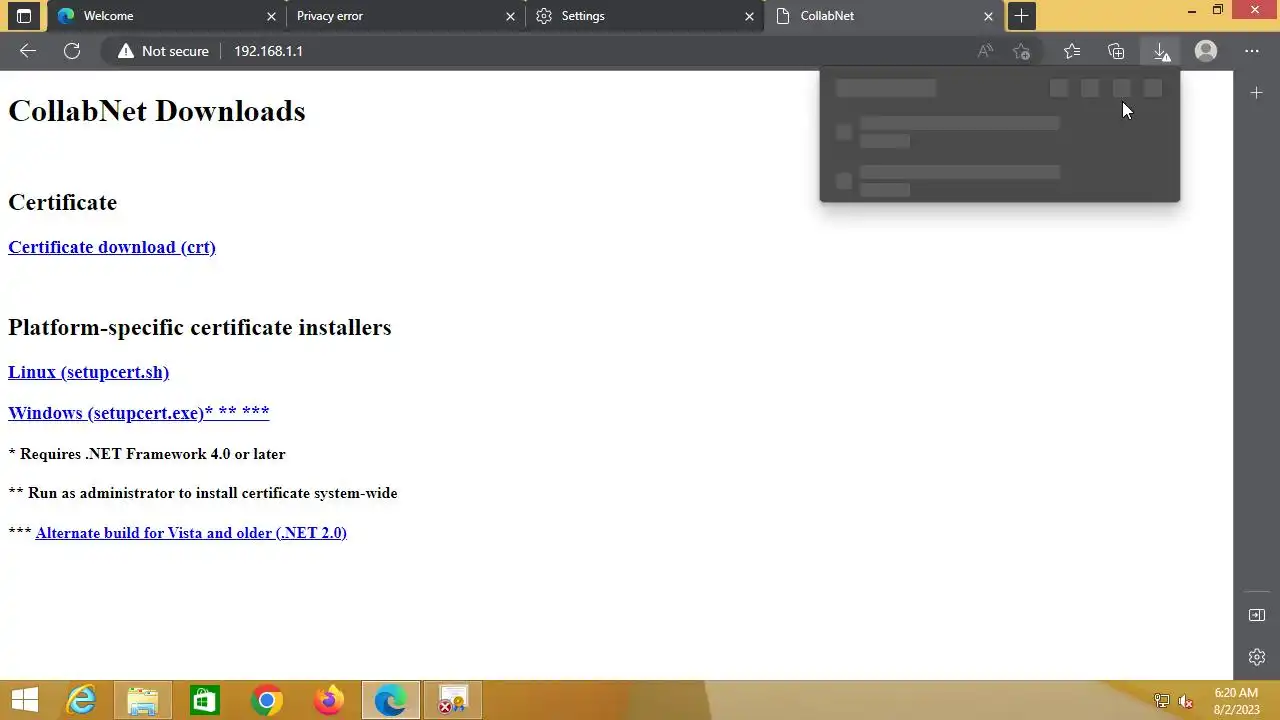This screenshot has width=1280, height=720.
Task: Launch Internet Explorer from the taskbar
Action: (x=81, y=700)
